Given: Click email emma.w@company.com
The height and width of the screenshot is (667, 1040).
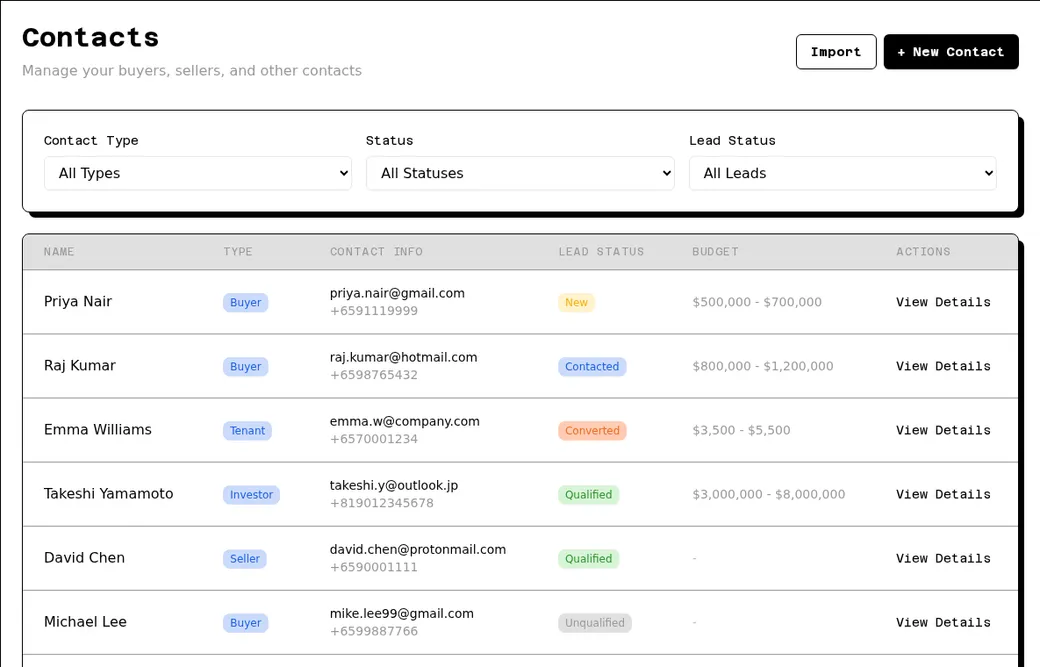Looking at the screenshot, I should click(x=405, y=421).
